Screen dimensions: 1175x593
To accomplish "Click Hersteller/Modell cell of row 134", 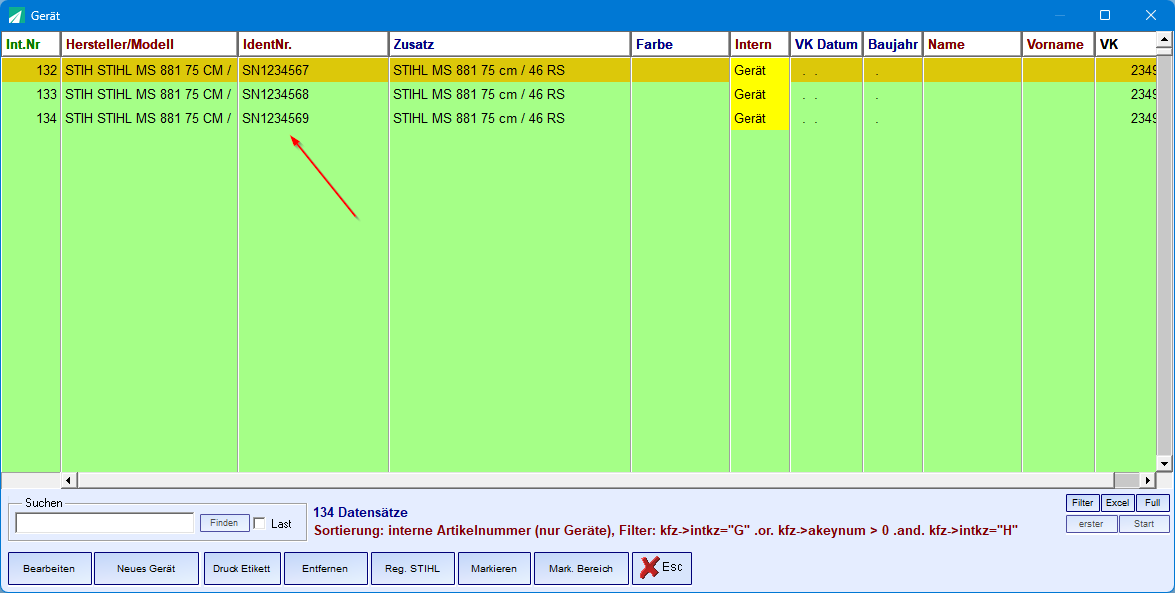I will (149, 118).
